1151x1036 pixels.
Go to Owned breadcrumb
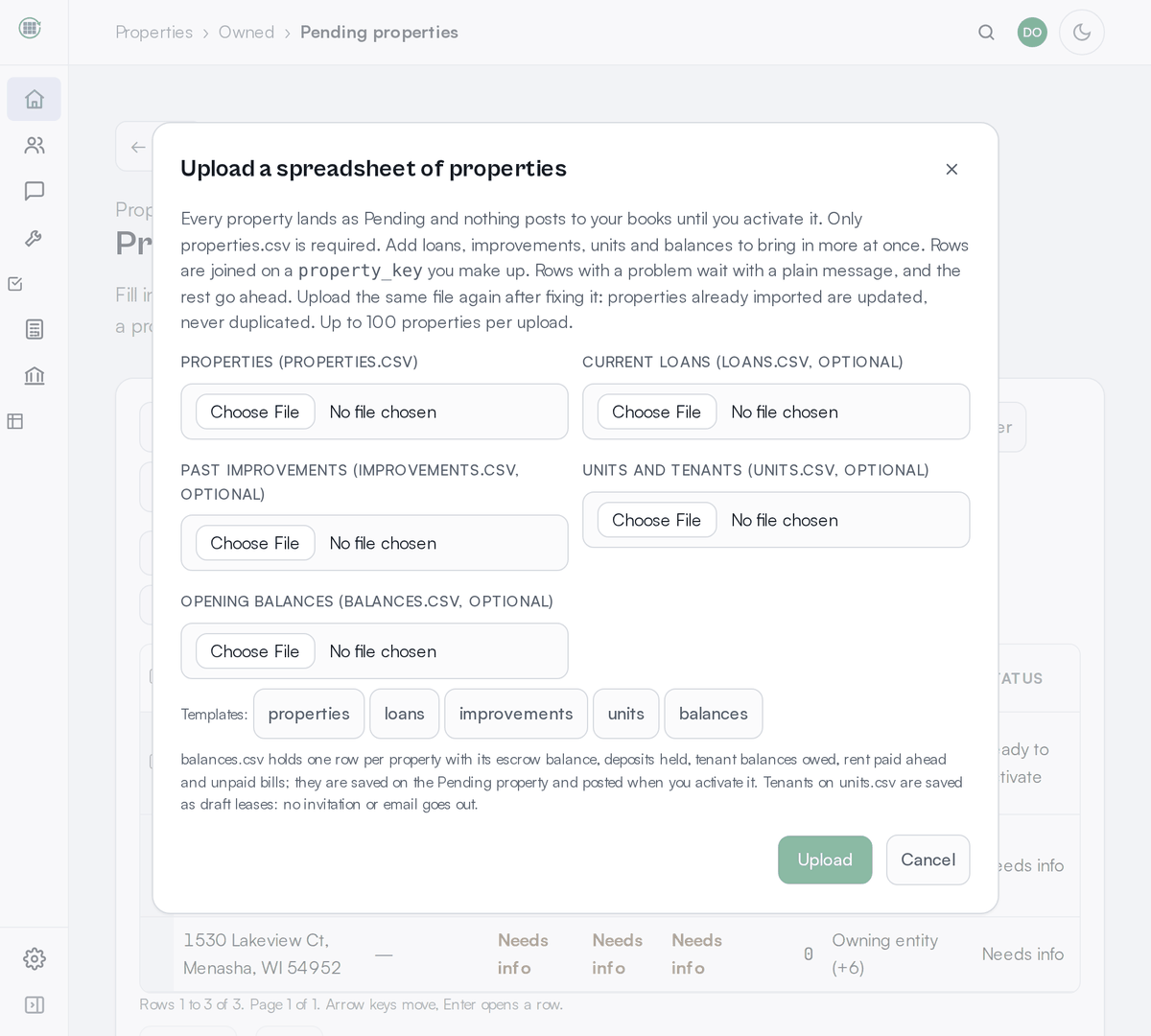coord(247,32)
